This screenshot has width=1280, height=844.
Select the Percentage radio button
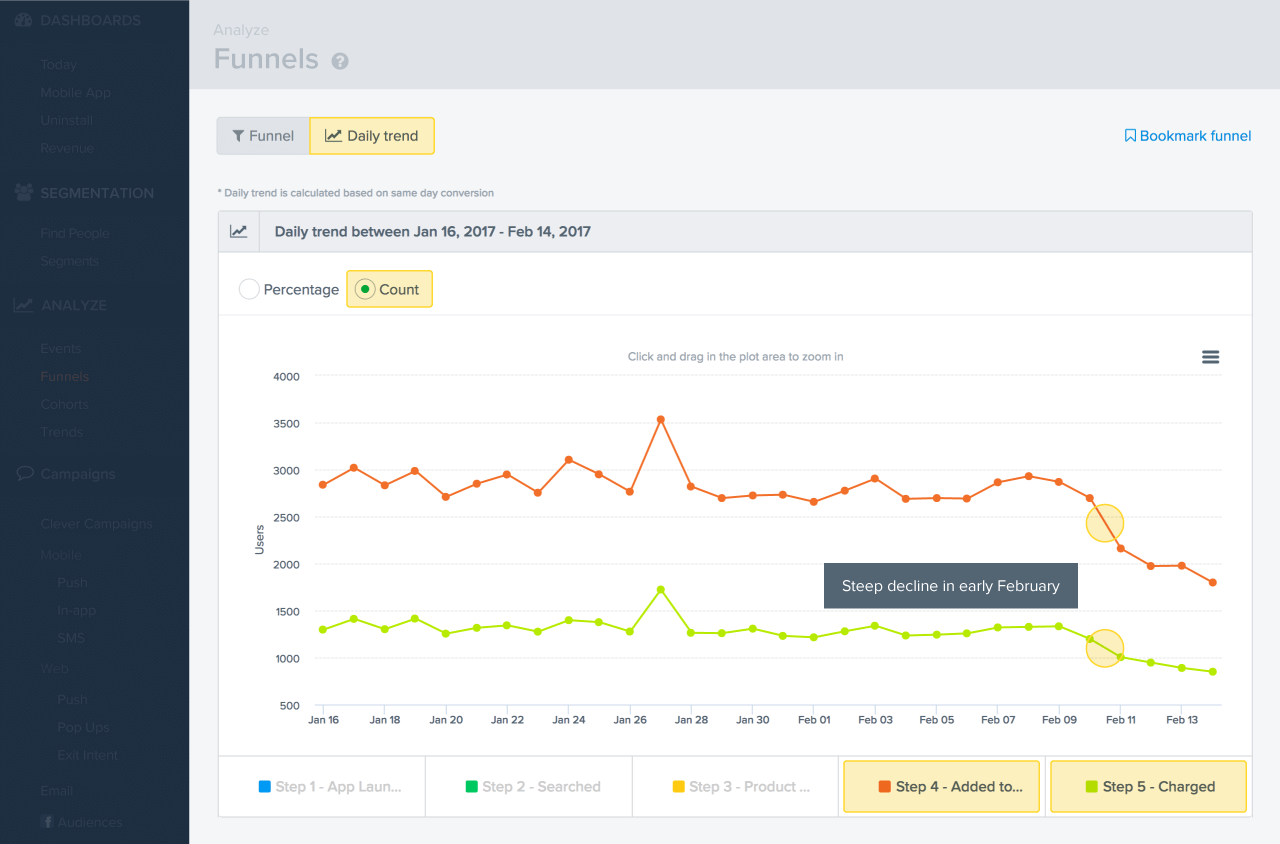click(x=249, y=288)
